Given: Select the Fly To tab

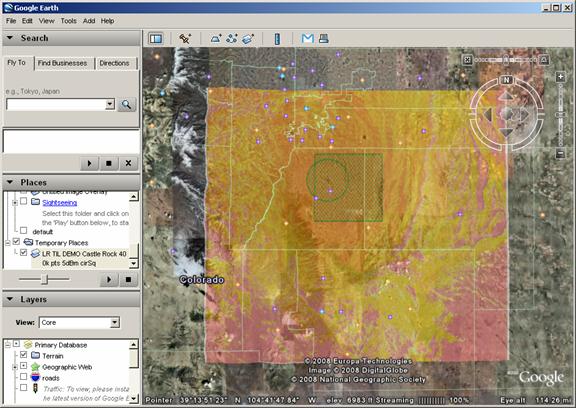Looking at the screenshot, I should (x=17, y=63).
